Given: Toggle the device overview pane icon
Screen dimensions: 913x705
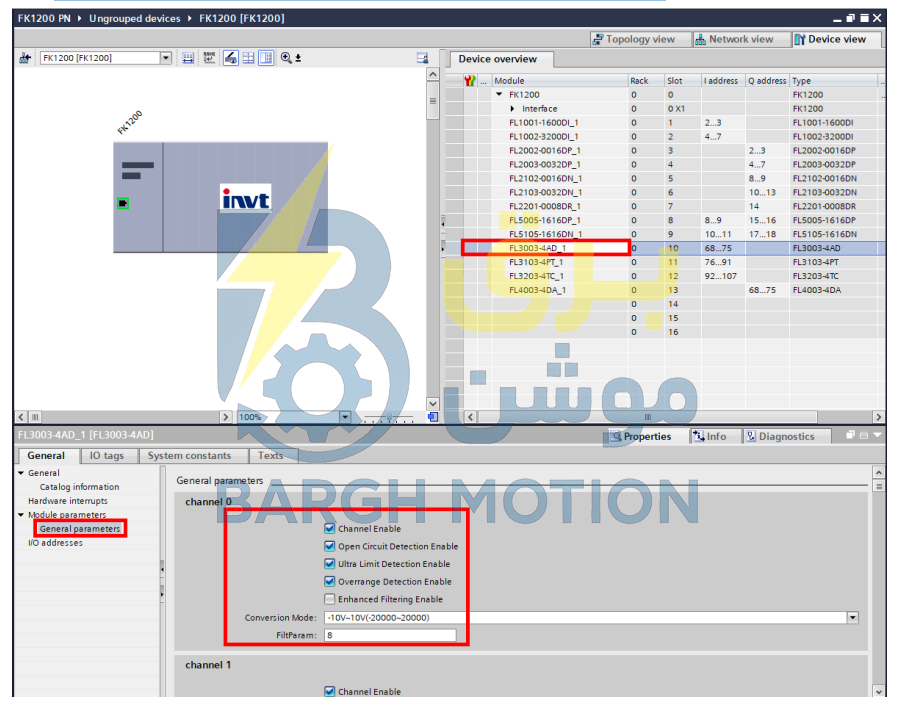Looking at the screenshot, I should pos(266,58).
